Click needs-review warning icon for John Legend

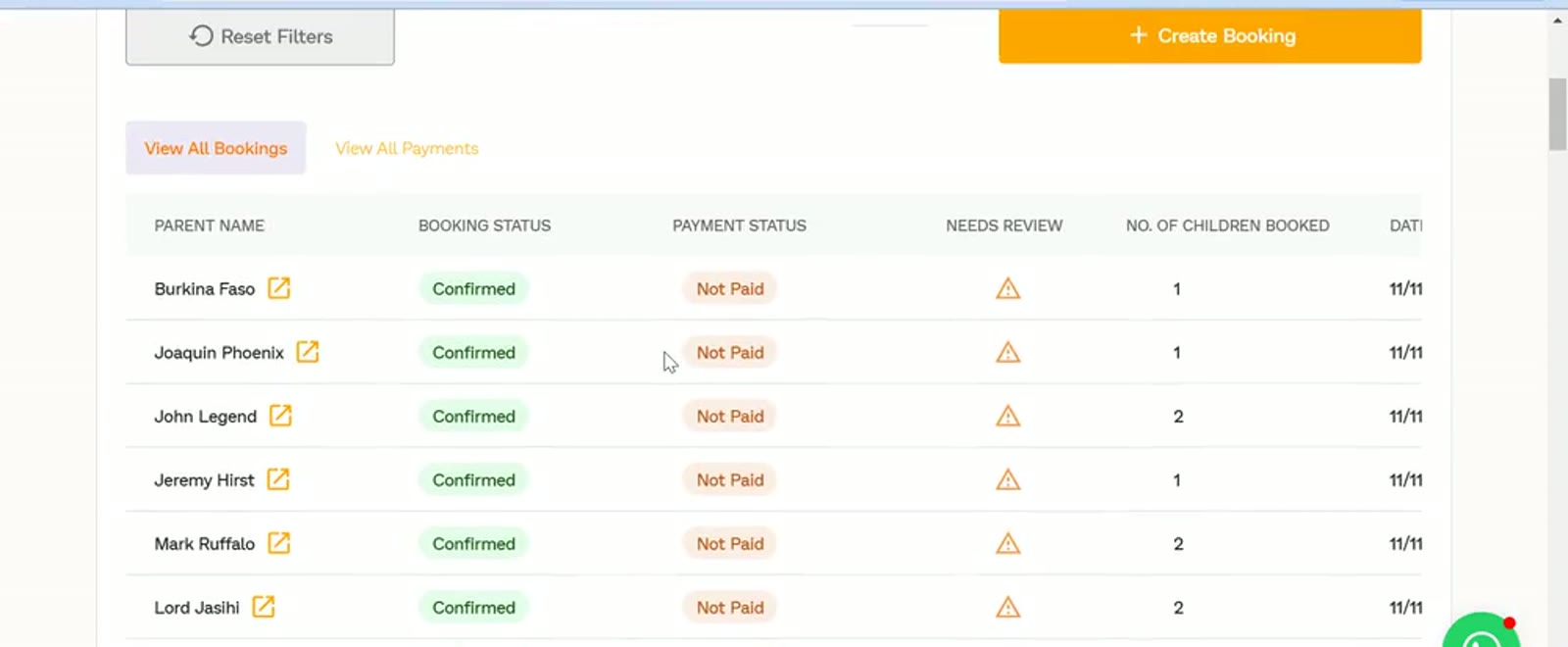coord(1008,416)
